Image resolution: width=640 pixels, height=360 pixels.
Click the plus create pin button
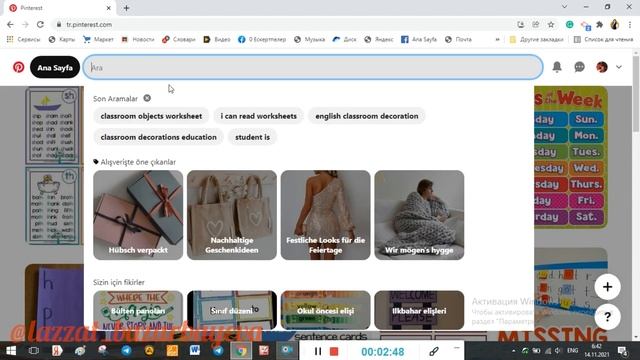[607, 287]
